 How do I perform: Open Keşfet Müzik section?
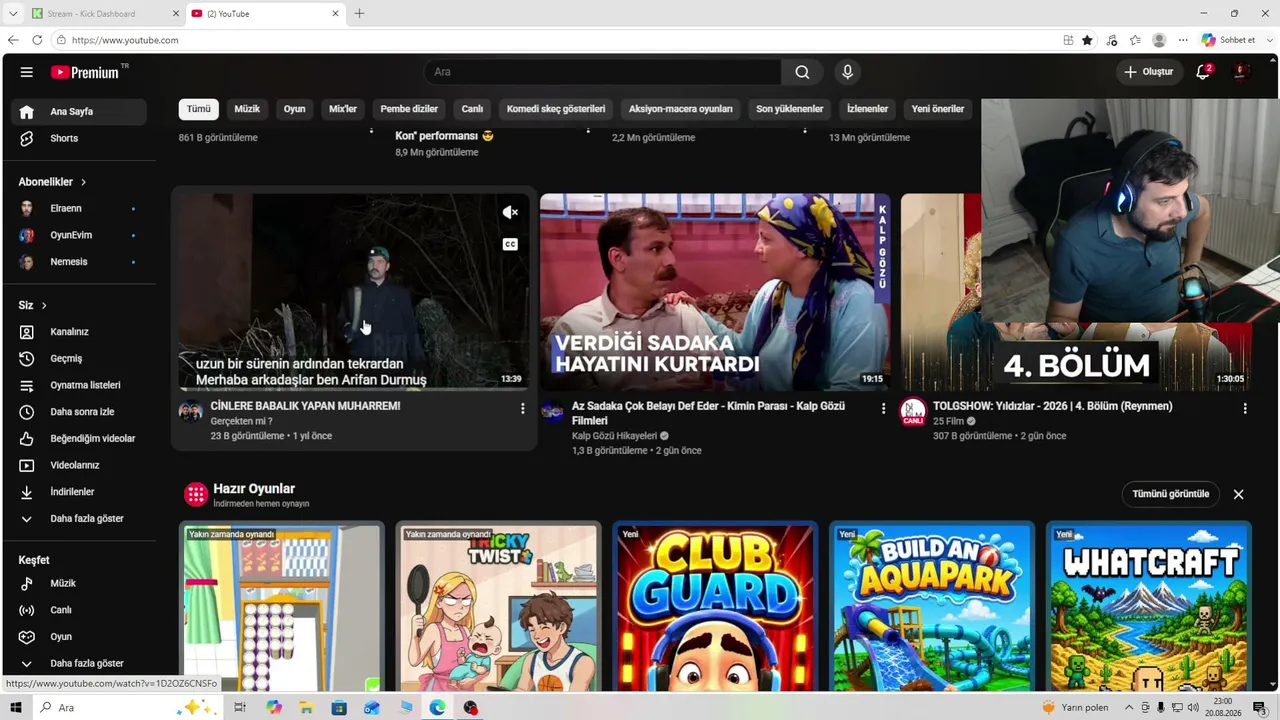click(78, 583)
